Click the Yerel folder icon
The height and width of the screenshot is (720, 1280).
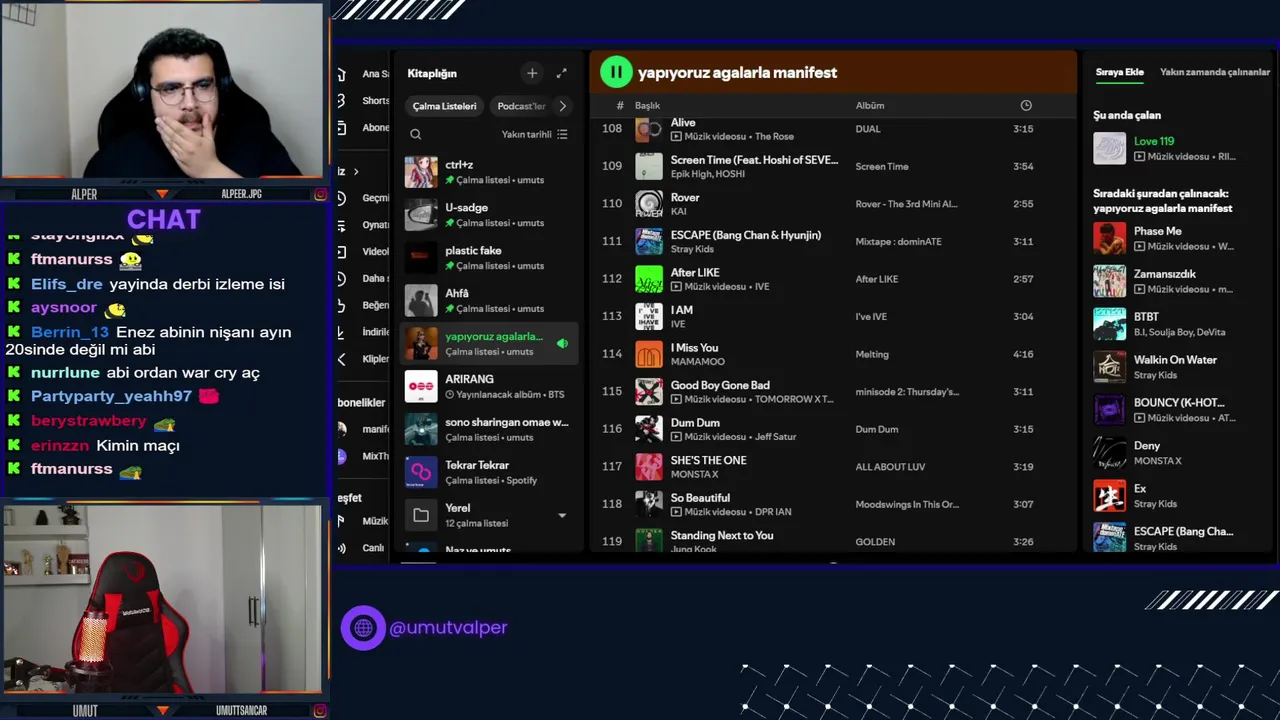click(x=421, y=515)
